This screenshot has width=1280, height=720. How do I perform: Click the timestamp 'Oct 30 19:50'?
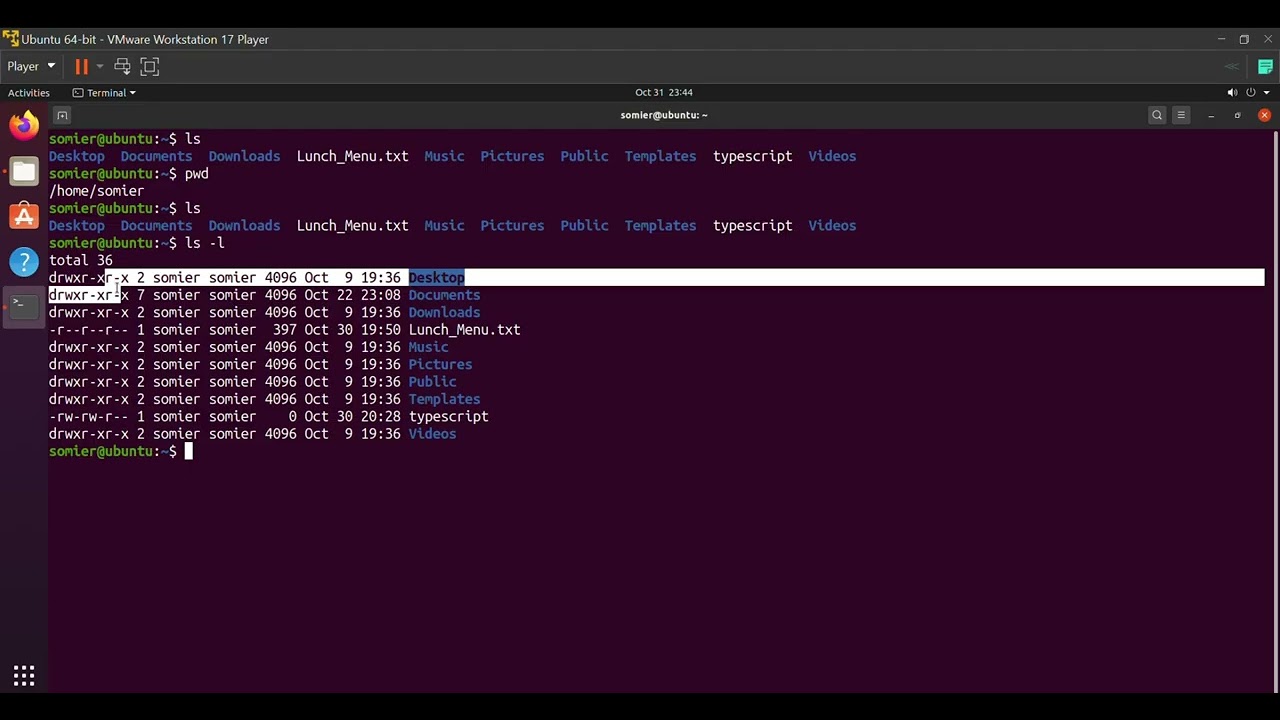pyautogui.click(x=352, y=330)
